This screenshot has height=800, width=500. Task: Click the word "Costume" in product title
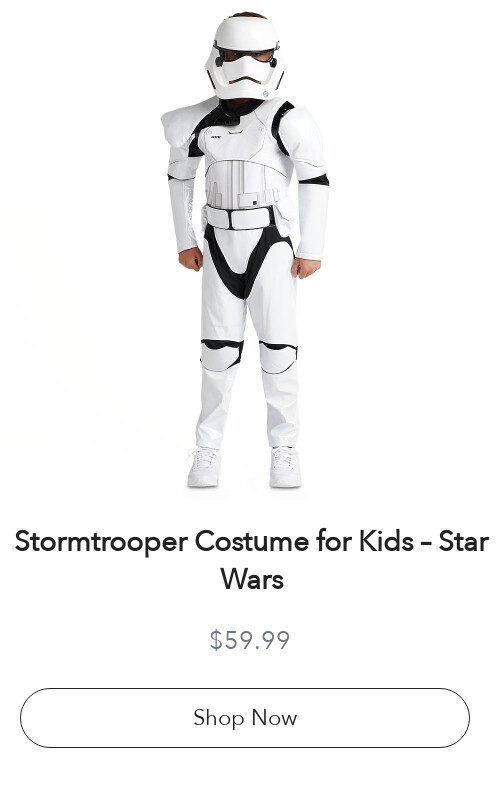[x=252, y=541]
